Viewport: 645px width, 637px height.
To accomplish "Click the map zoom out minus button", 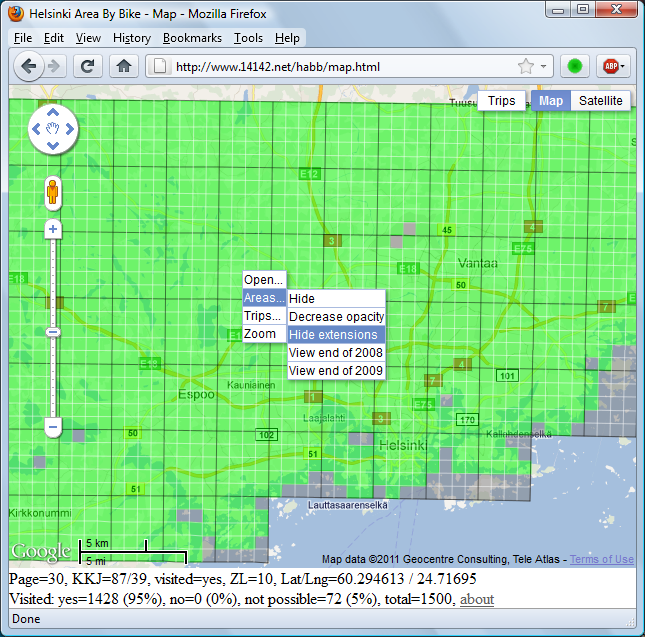I will 53,428.
